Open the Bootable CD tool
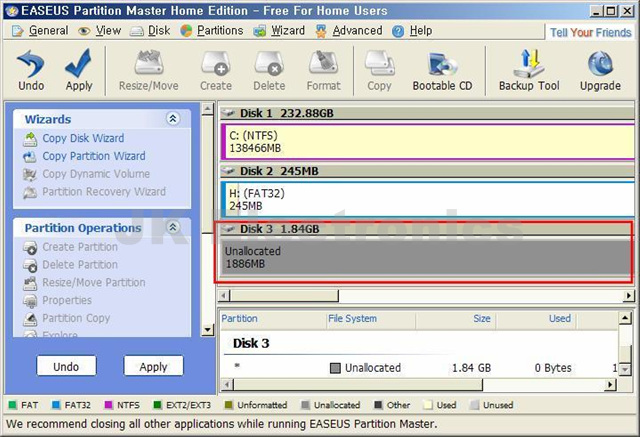 (442, 70)
